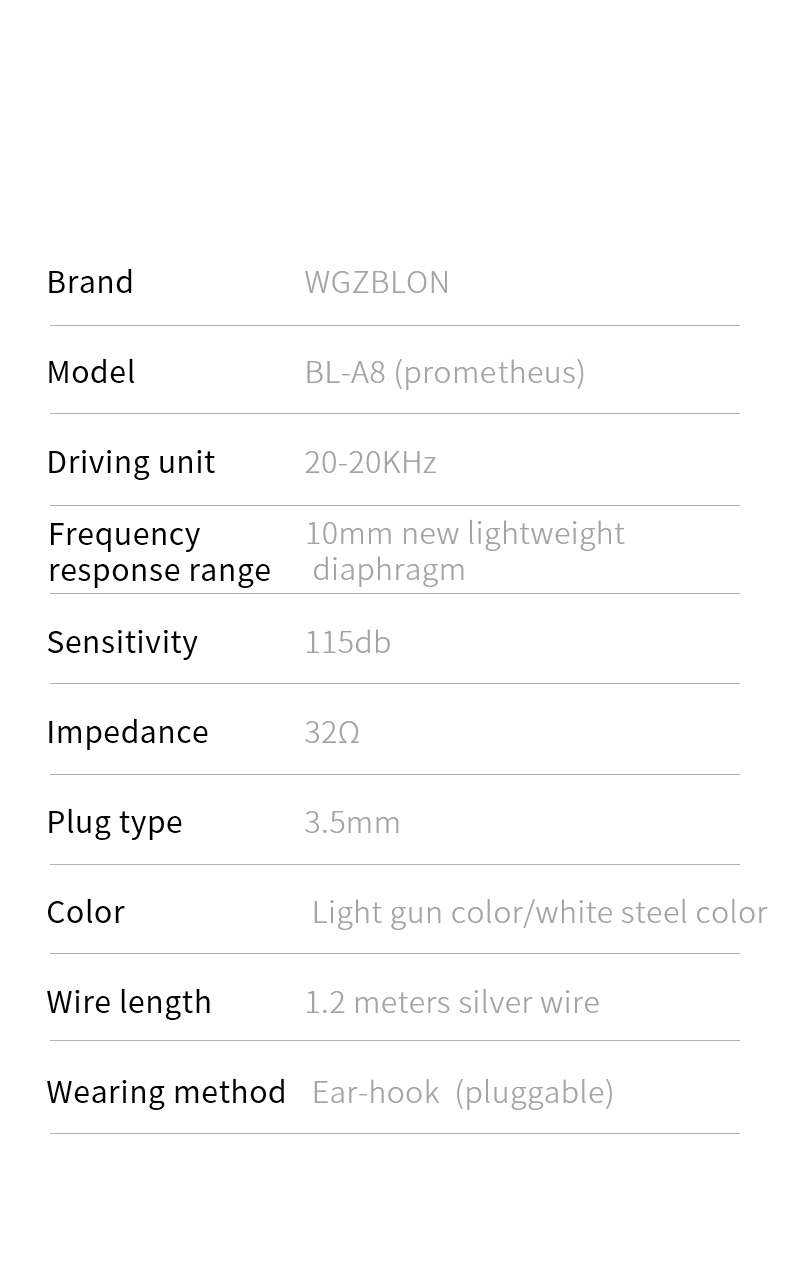Select the 1.2 meters silver wire text

point(452,1002)
